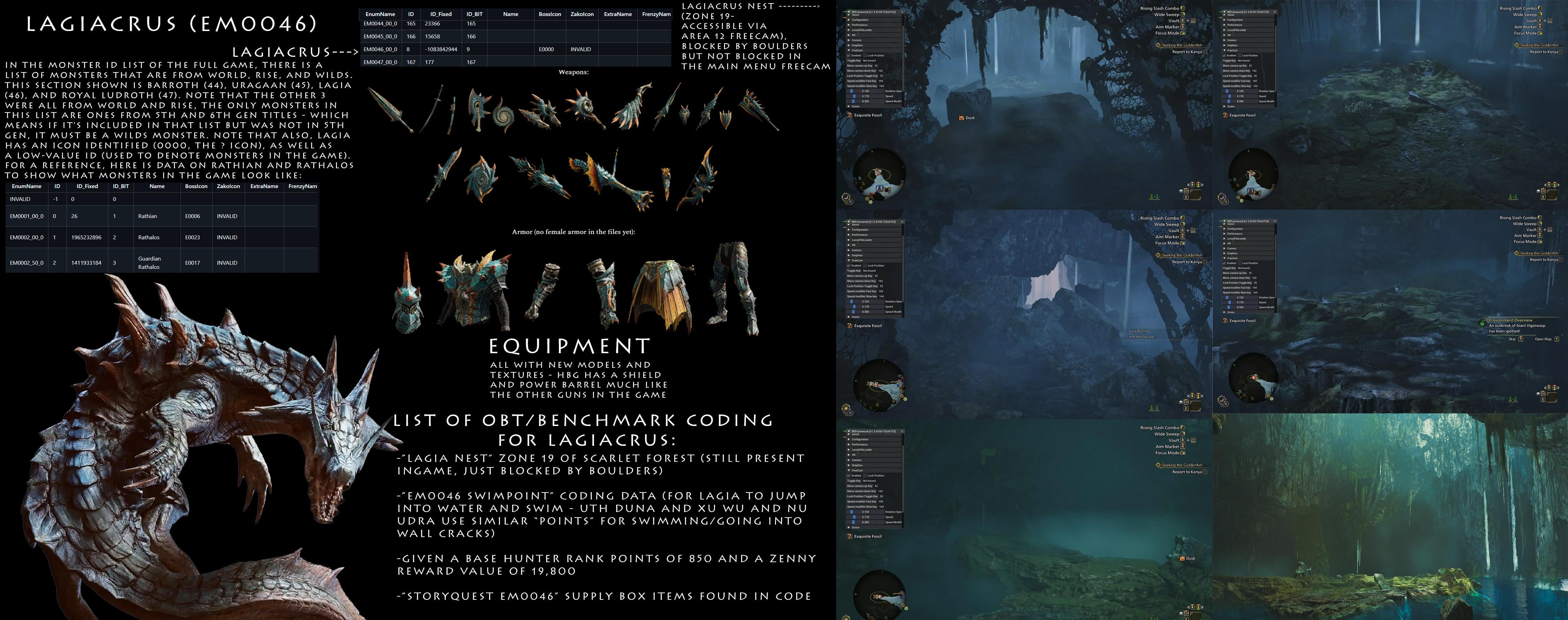Click Lock Position Toggle Key, Environment Overview panel
This screenshot has height=620, width=1568.
coord(1237,283)
